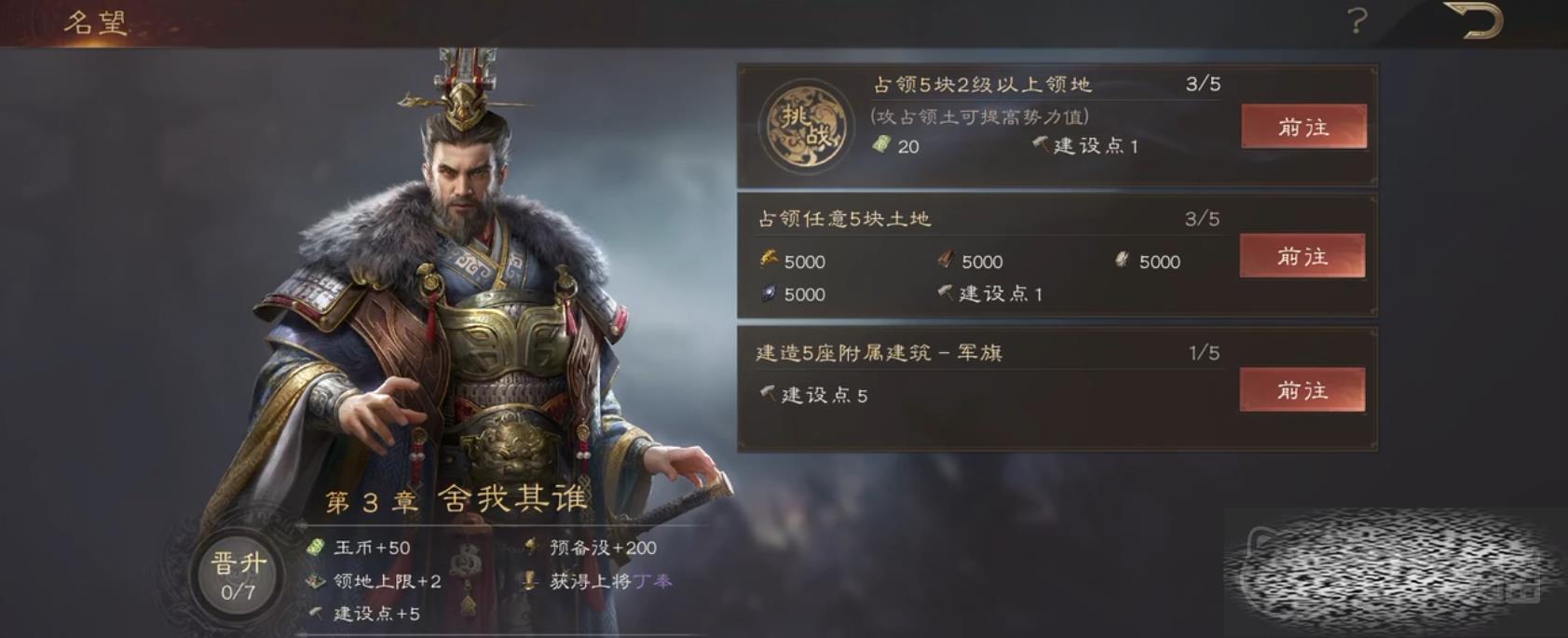Click the iron resource icon with 5000
1568x638 pixels.
(x=768, y=293)
